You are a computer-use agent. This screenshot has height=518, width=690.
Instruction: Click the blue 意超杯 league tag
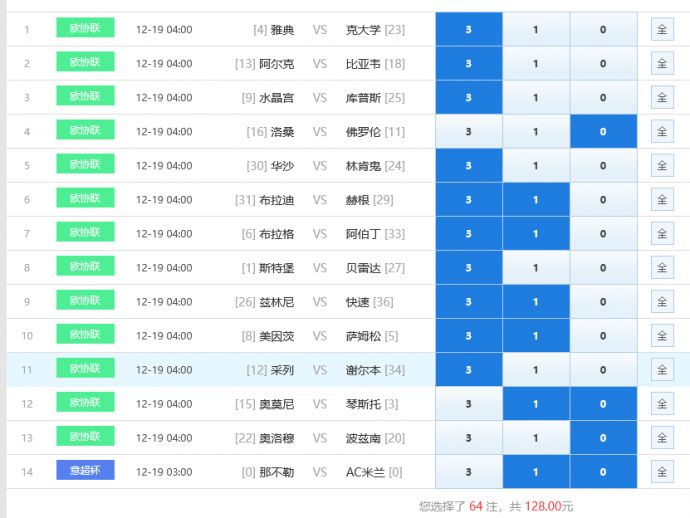click(x=85, y=471)
